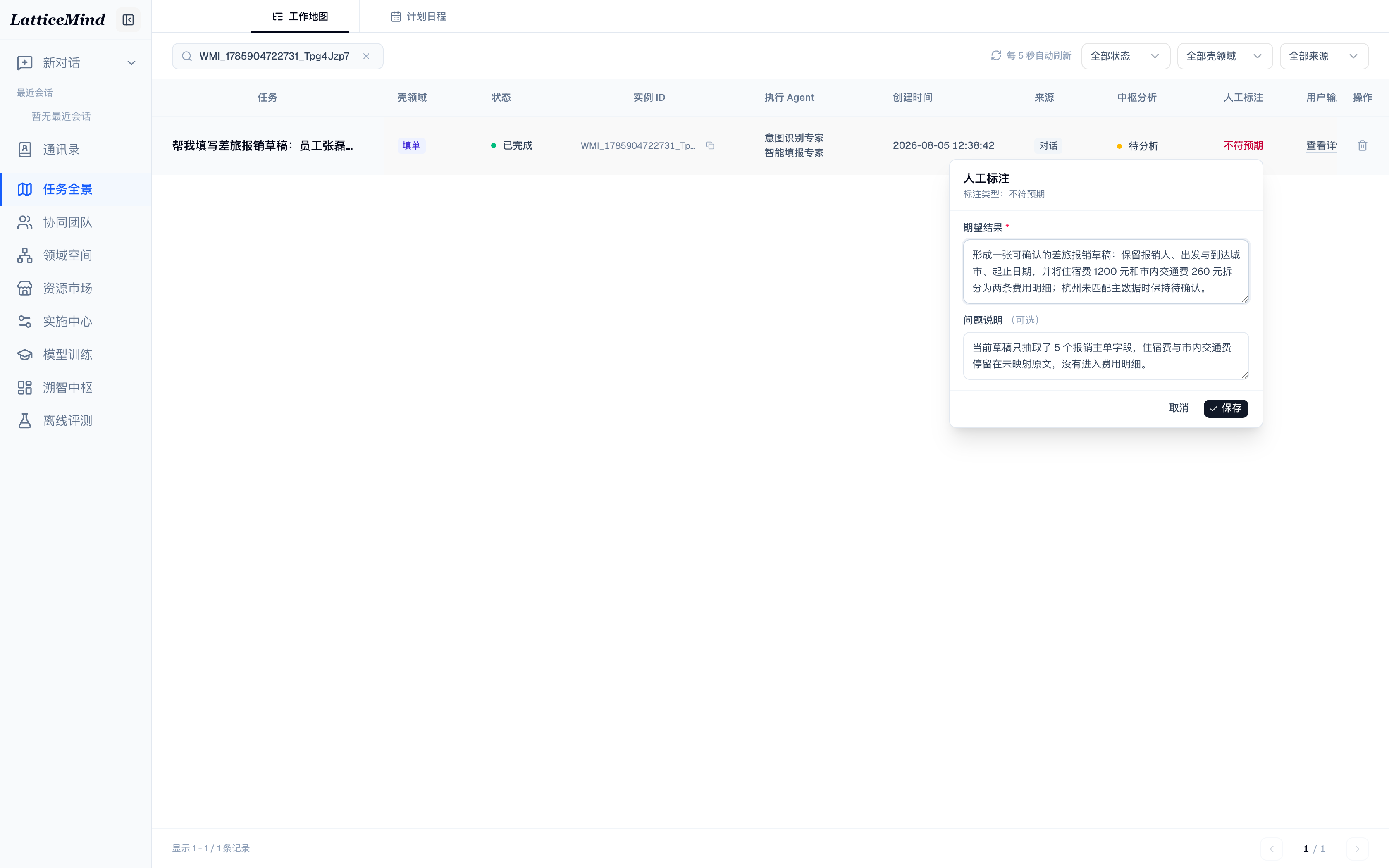Click into the 问题说明 textarea
The width and height of the screenshot is (1389, 868).
coord(1105,356)
